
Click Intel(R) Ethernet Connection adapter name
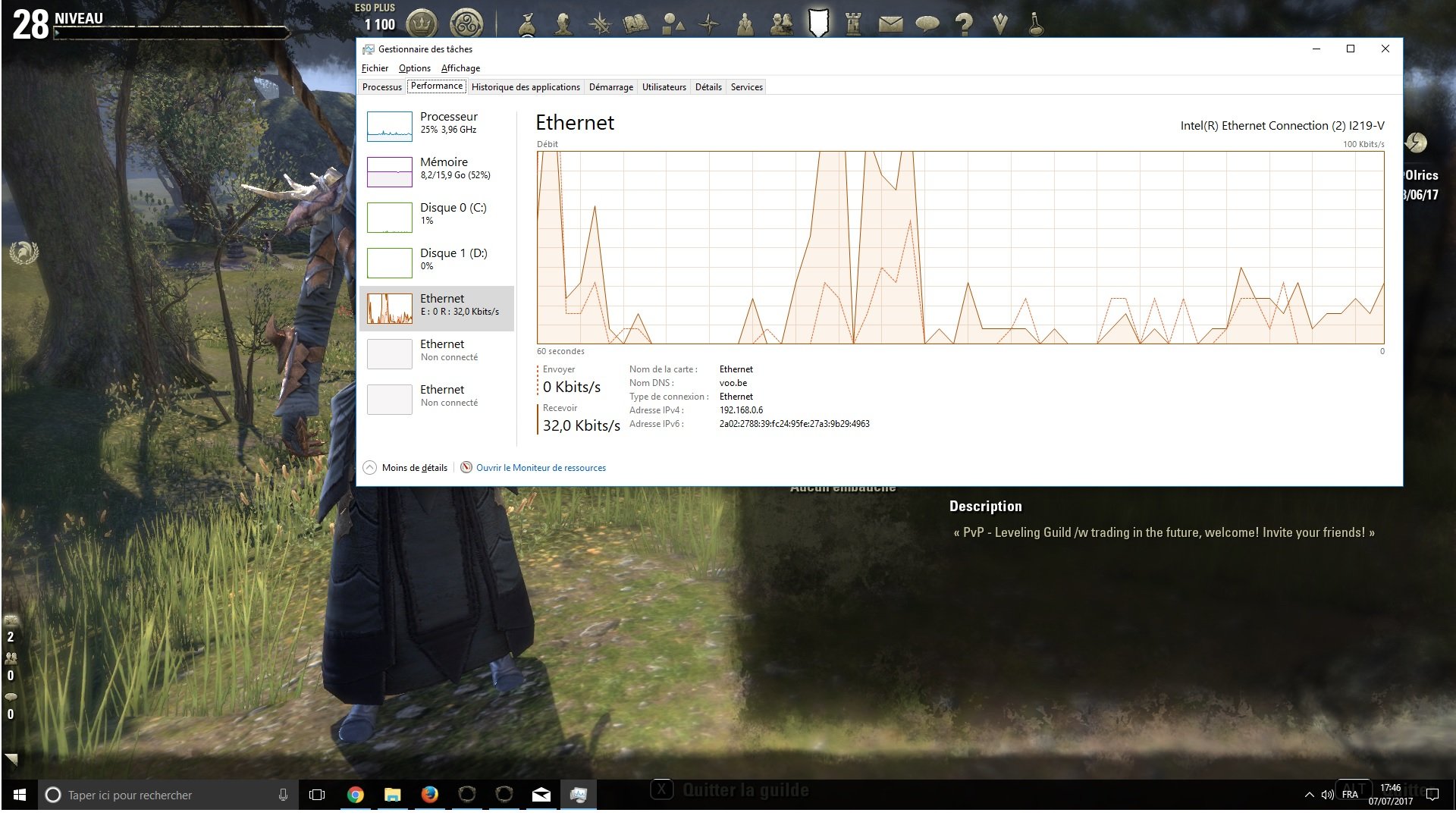(x=1282, y=126)
